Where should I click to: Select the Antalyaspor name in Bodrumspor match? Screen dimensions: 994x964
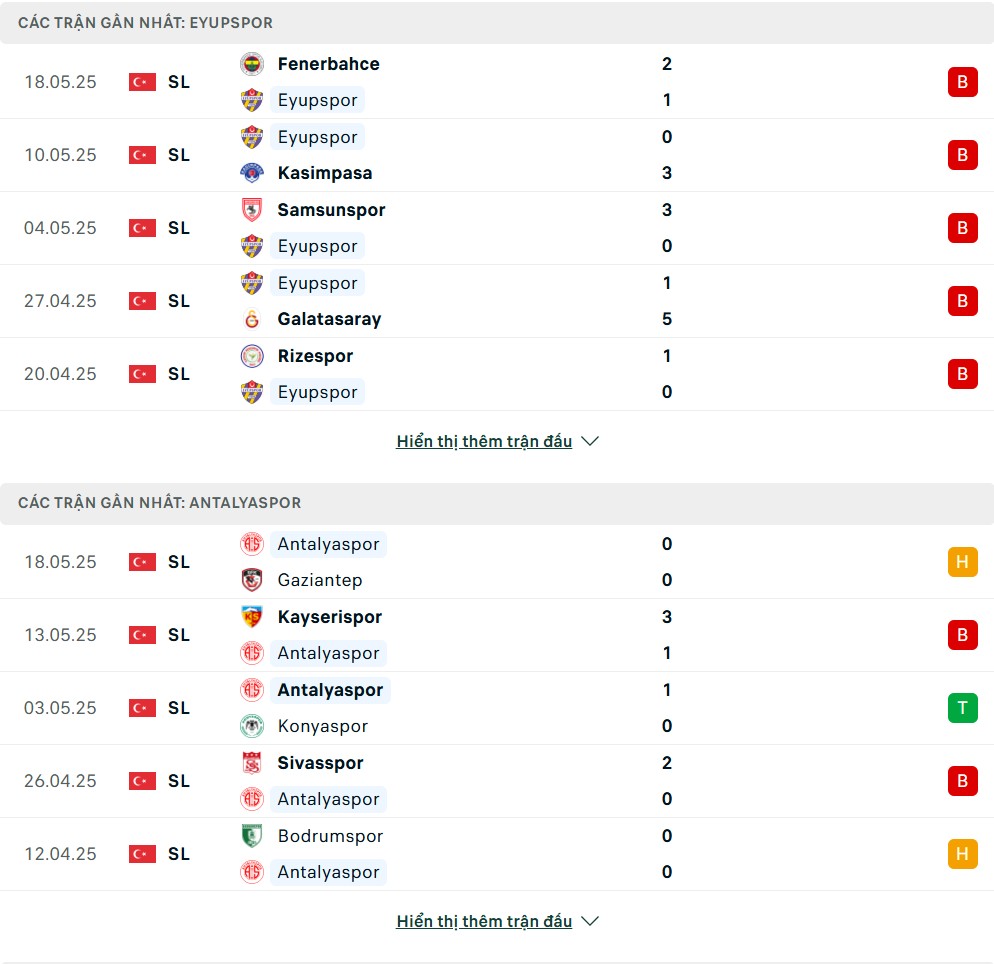pyautogui.click(x=328, y=872)
